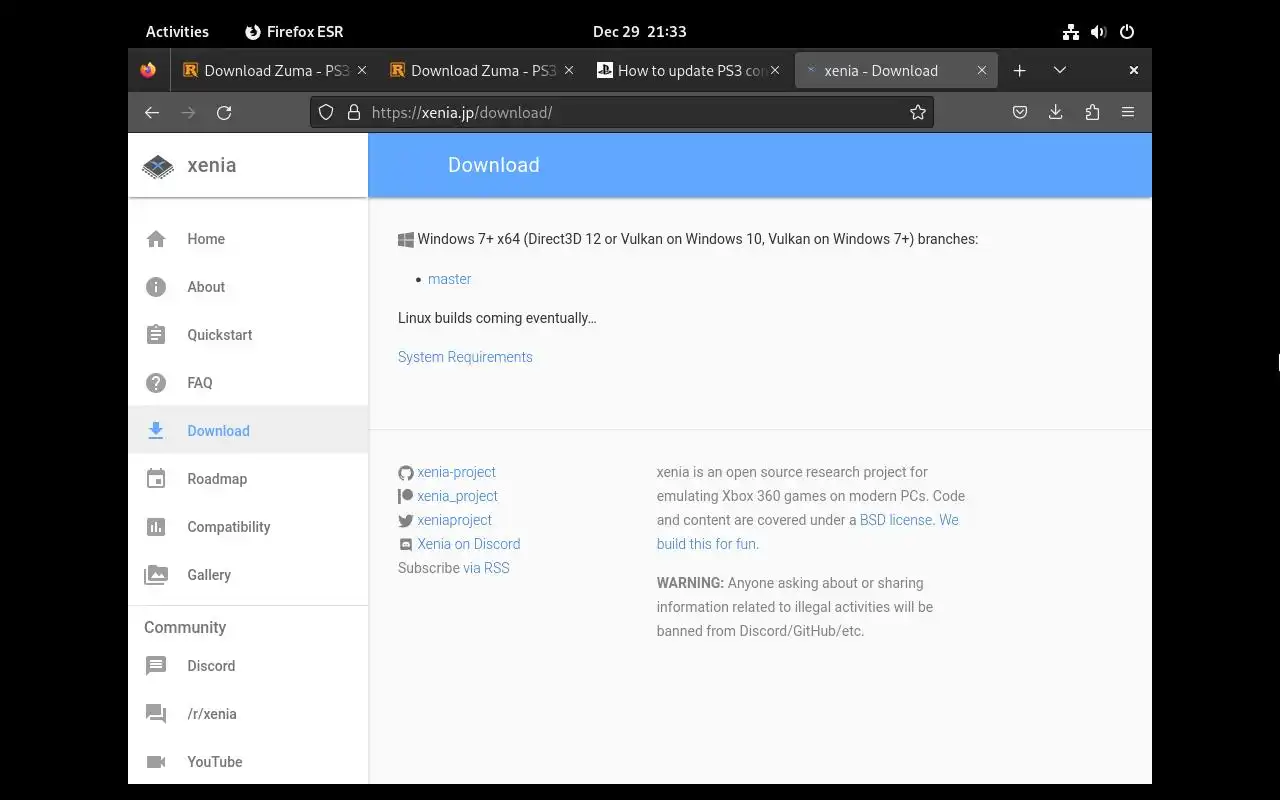Click the Download arrow icon in sidebar
The width and height of the screenshot is (1280, 800).
click(x=156, y=431)
